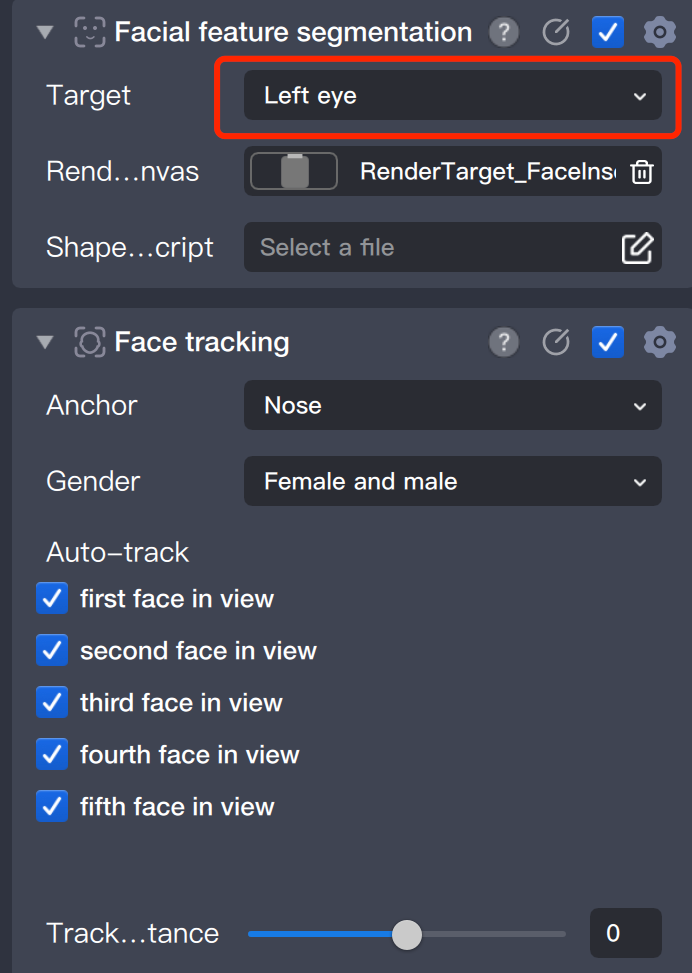
Task: Click reset icon beside Facial feature segmentation
Action: [x=556, y=33]
